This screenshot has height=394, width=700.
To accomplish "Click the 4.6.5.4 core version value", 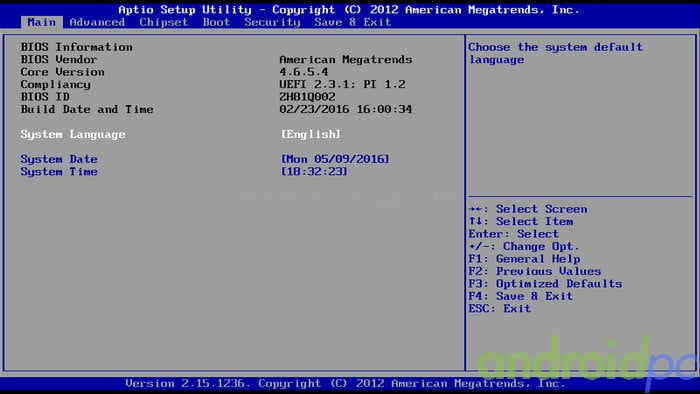I will tap(304, 72).
